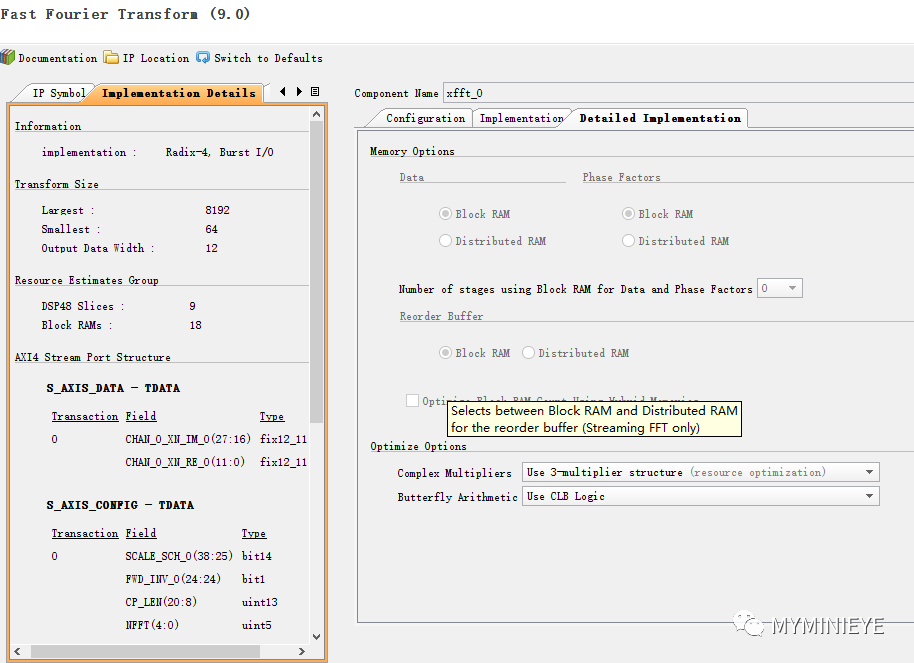Screen dimensions: 914x663
Task: Switch to the IP Symbol tab
Action: click(59, 93)
